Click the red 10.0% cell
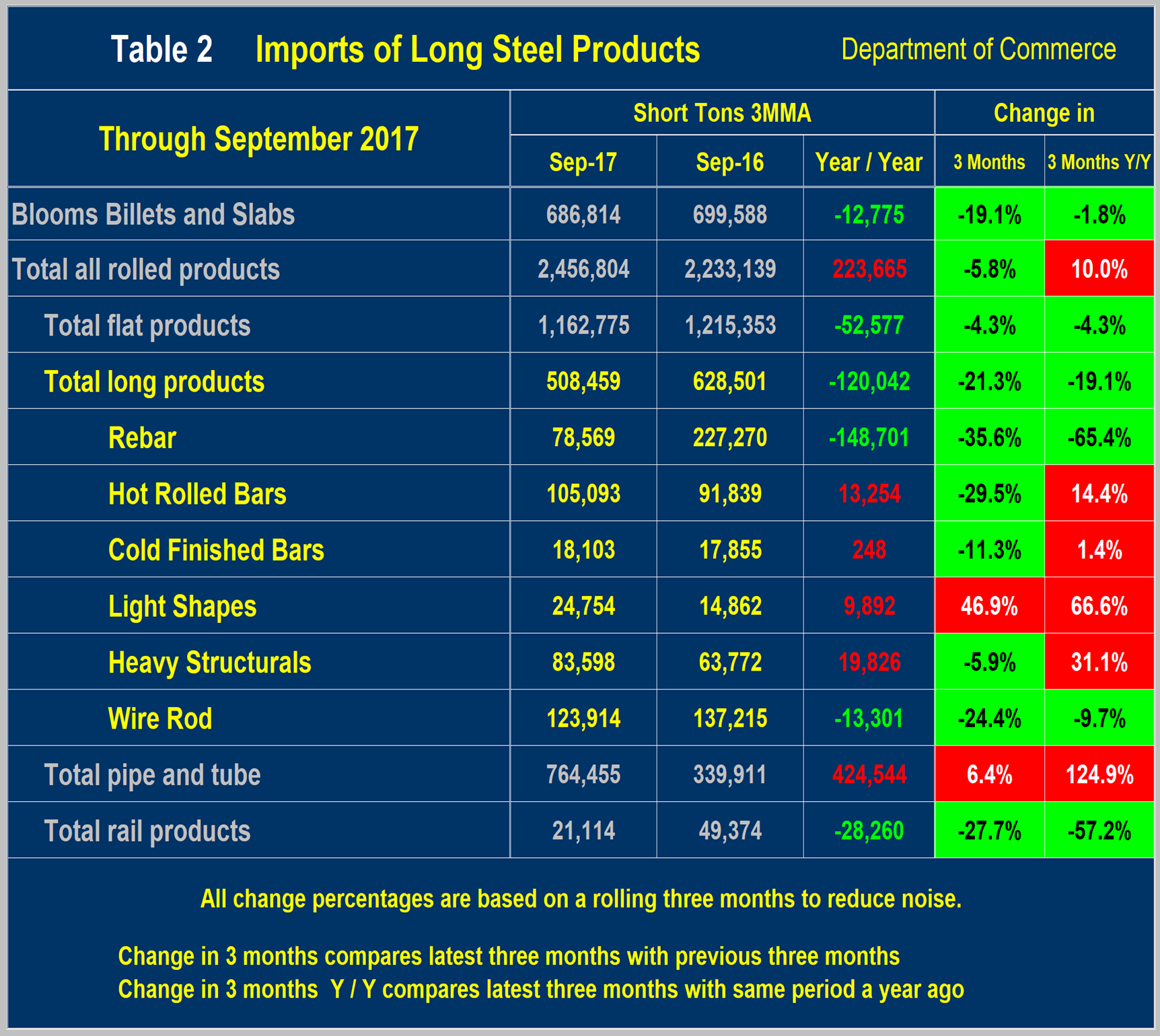 (1099, 270)
